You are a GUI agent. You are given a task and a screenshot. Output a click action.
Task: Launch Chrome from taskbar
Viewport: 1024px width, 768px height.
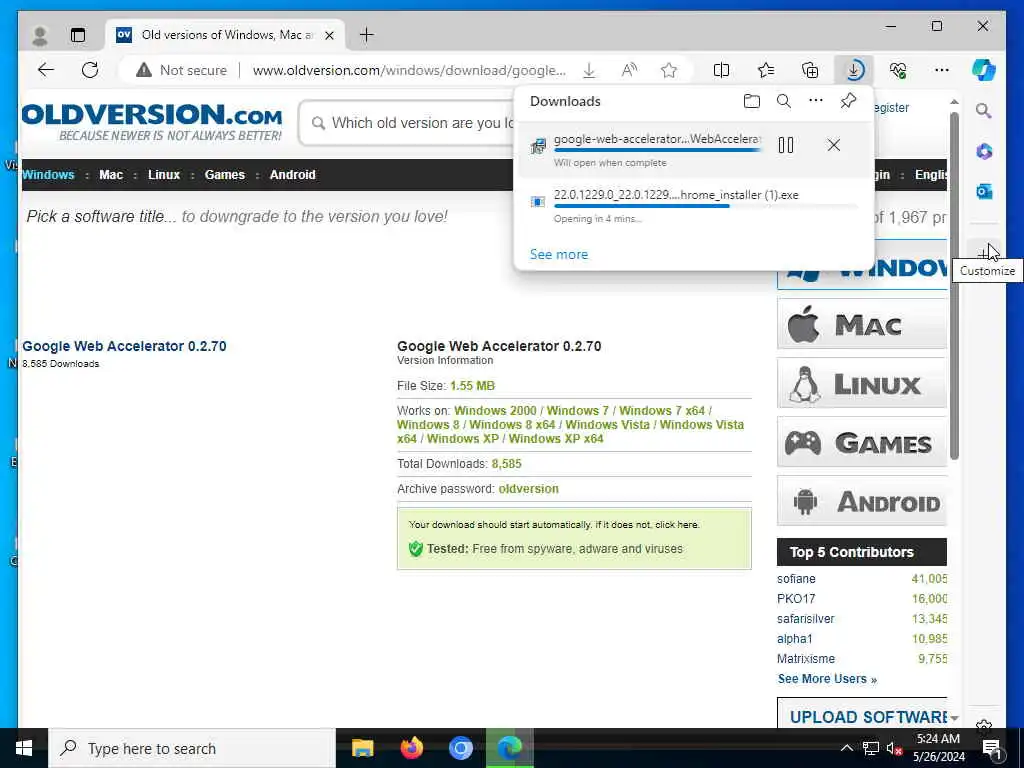pos(460,748)
